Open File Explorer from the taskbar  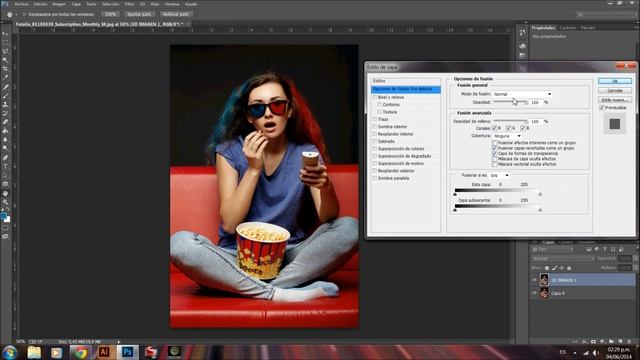coord(34,352)
